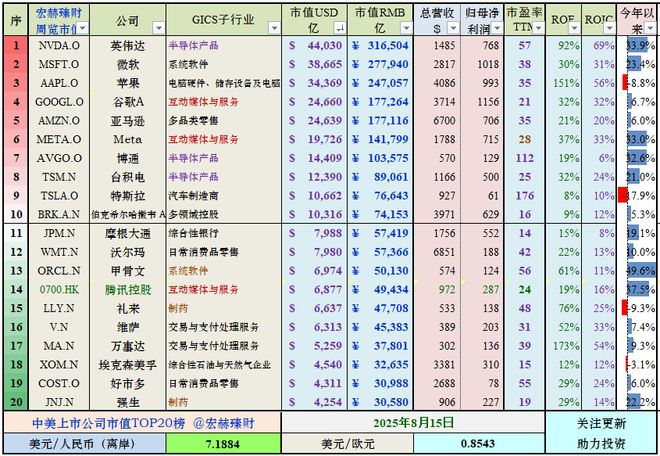Open the ROE column filter dropdown
Screen dimensions: 660x456
pyautogui.click(x=575, y=28)
